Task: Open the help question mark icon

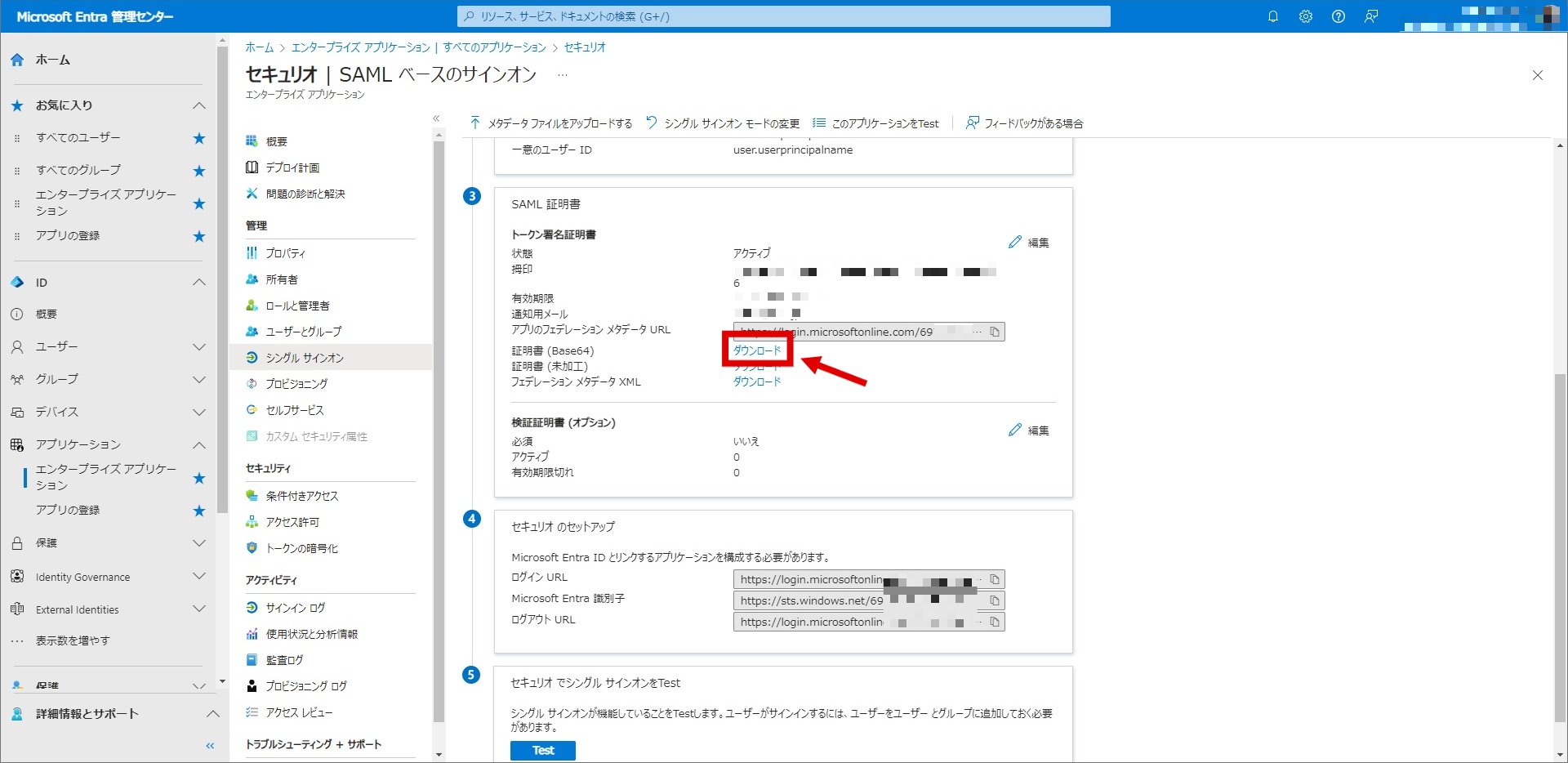Action: pos(1338,16)
